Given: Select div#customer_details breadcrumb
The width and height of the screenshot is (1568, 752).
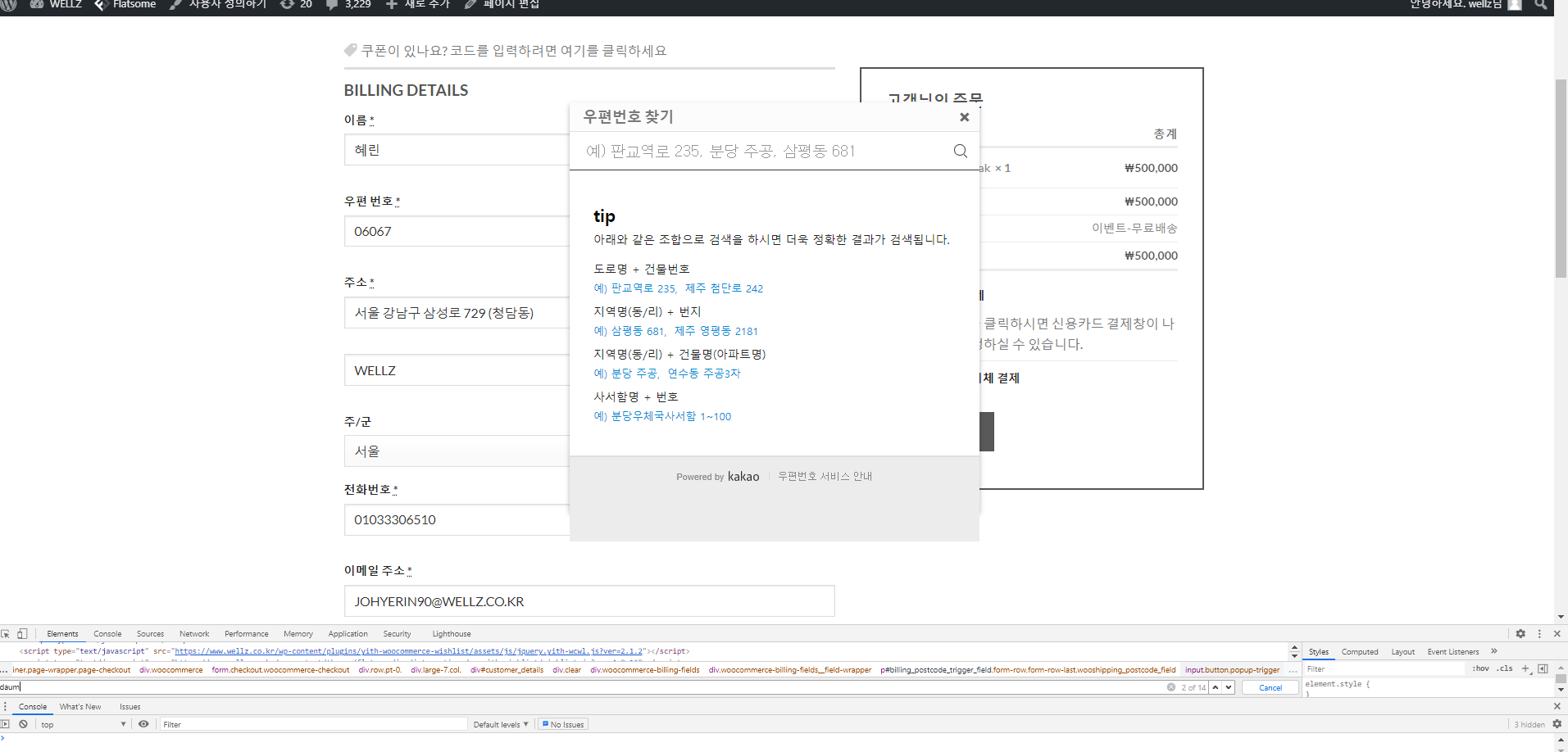Looking at the screenshot, I should pyautogui.click(x=507, y=670).
